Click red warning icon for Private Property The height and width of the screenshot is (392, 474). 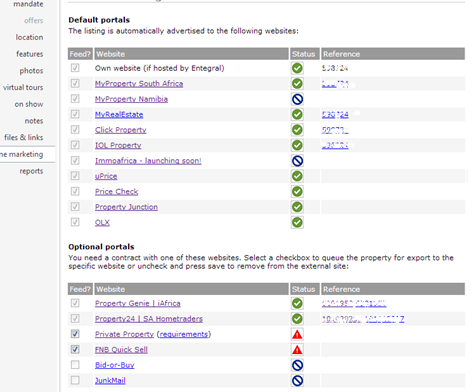[x=297, y=334]
